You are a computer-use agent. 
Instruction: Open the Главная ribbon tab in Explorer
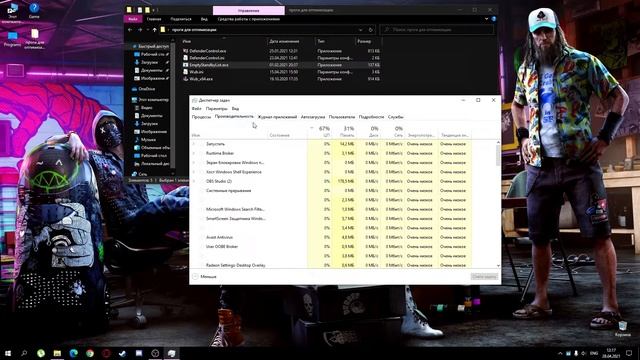pos(154,19)
